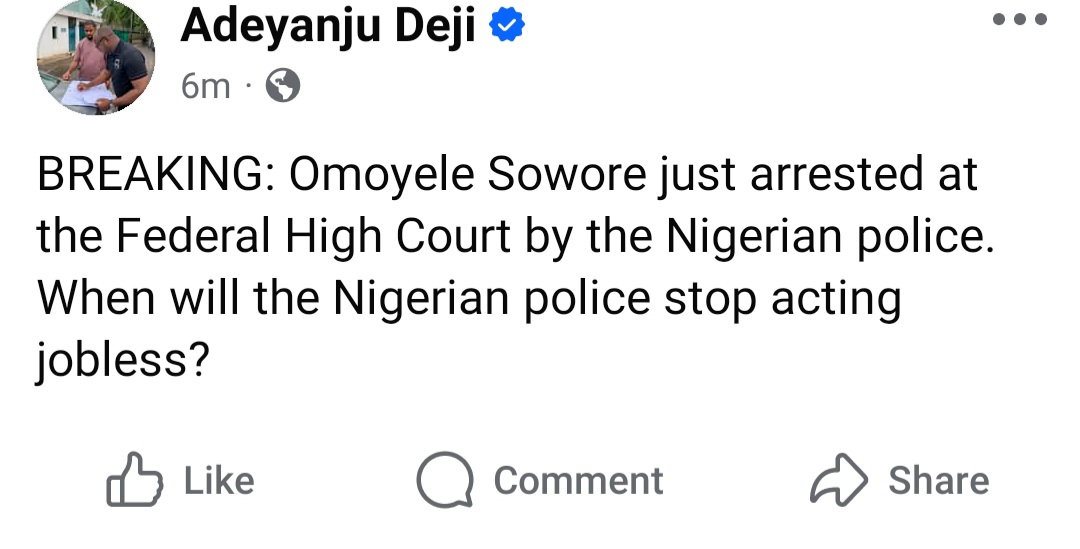Tap the Like text label
The width and height of the screenshot is (1080, 549).
tap(219, 481)
